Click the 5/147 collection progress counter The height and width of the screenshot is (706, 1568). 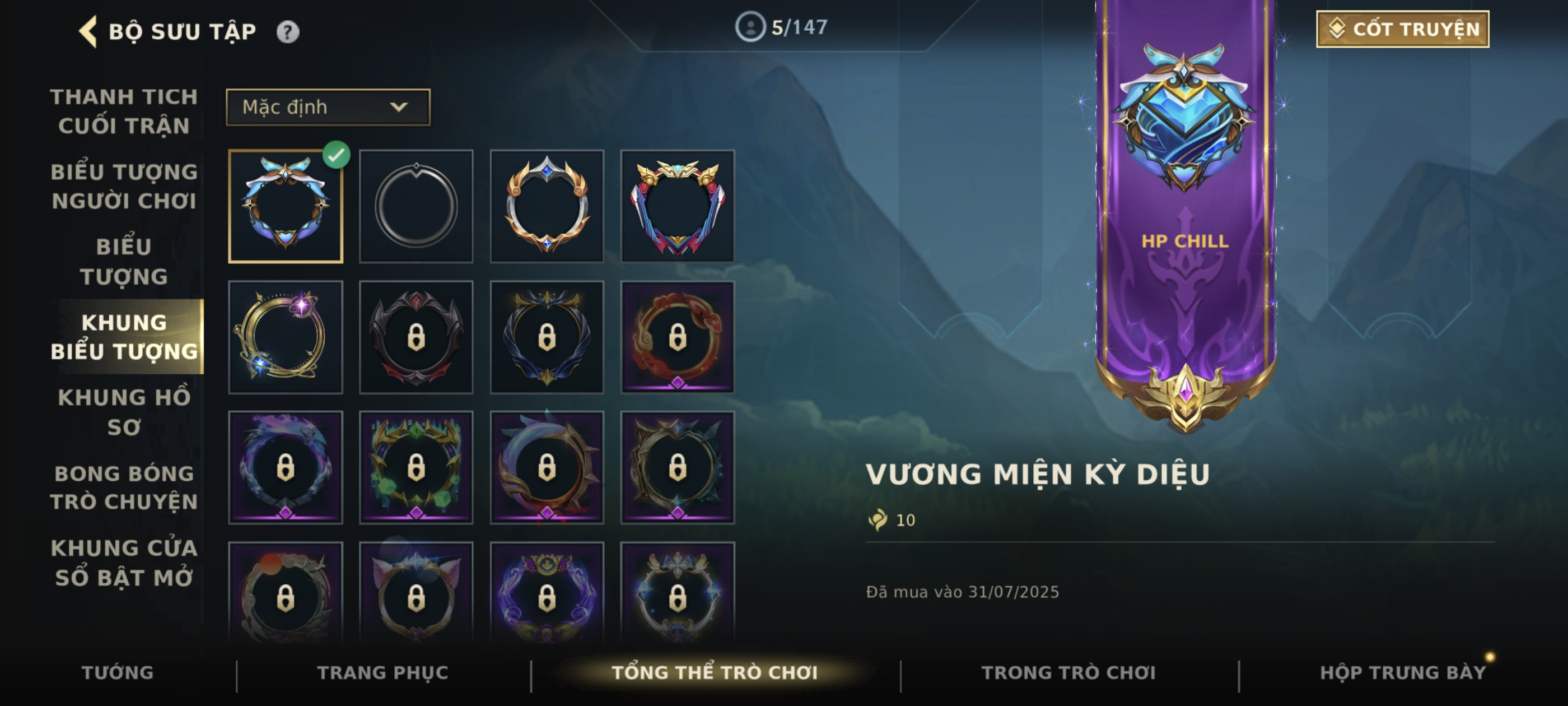point(782,27)
